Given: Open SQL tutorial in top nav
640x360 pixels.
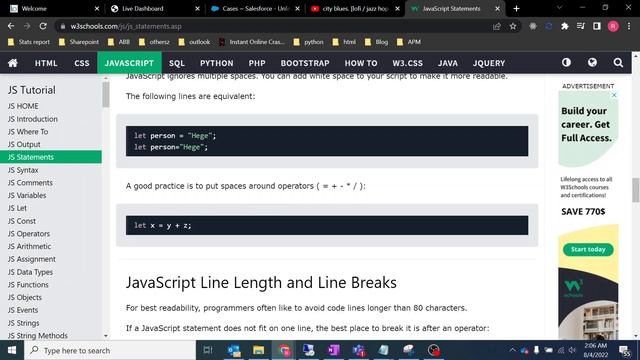Looking at the screenshot, I should pyautogui.click(x=177, y=63).
